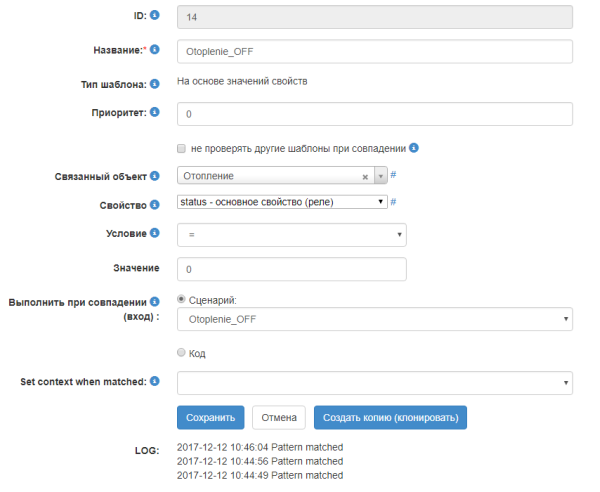Image resolution: width=600 pixels, height=492 pixels.
Task: Click info icon next to Связанный объект
Action: coord(155,175)
